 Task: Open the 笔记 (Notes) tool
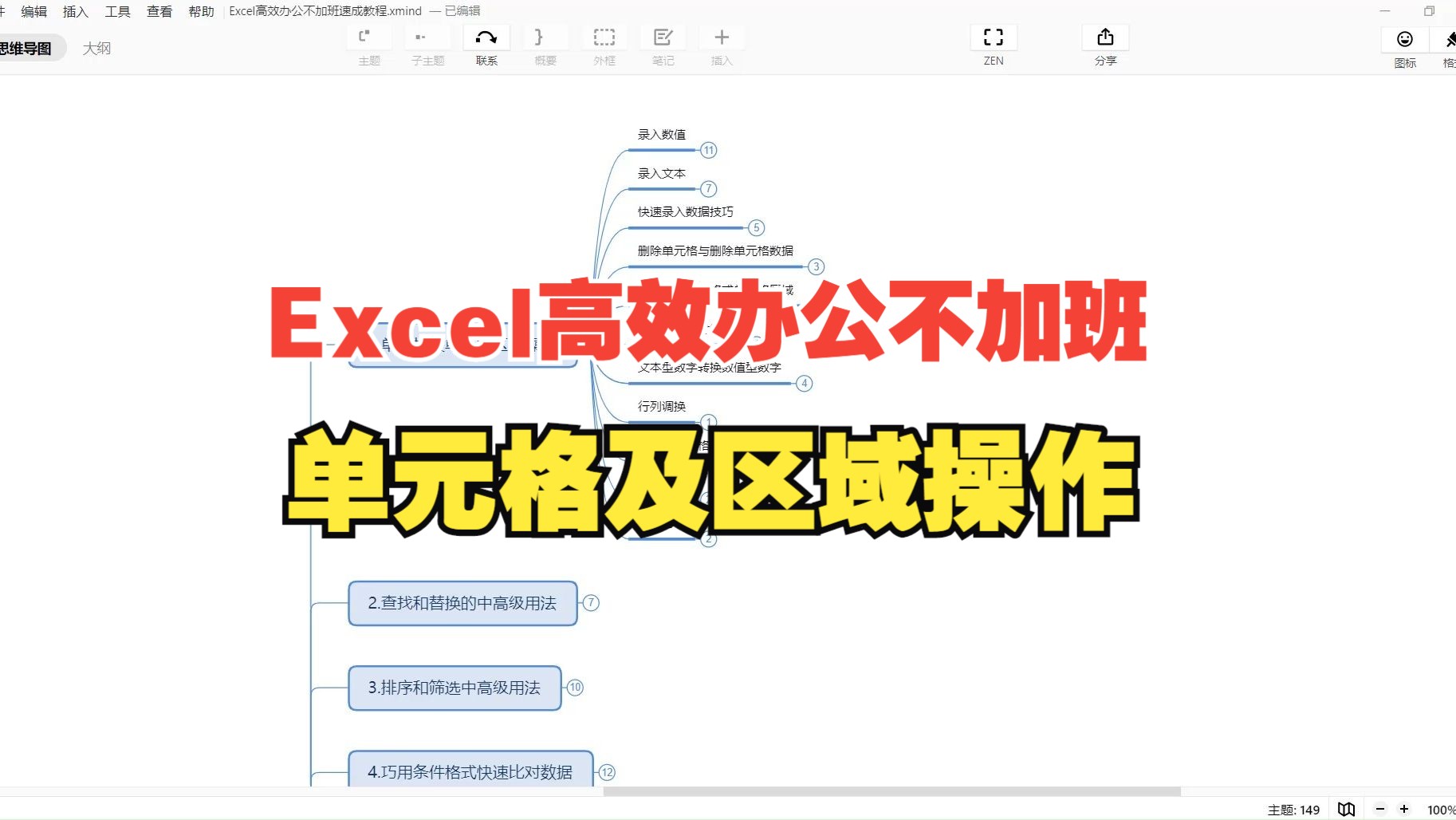(663, 37)
